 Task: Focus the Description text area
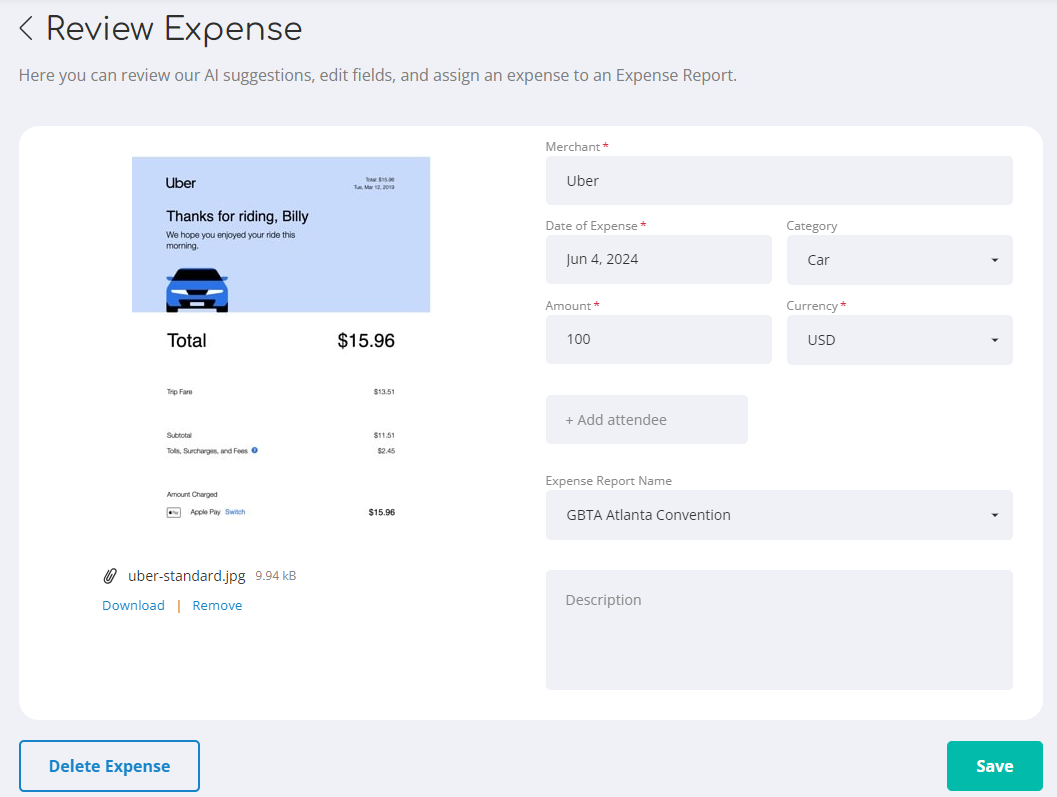click(778, 630)
